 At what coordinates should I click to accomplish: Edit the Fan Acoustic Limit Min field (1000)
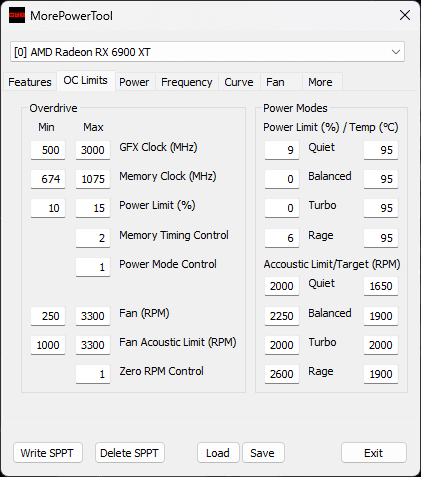pyautogui.click(x=48, y=345)
